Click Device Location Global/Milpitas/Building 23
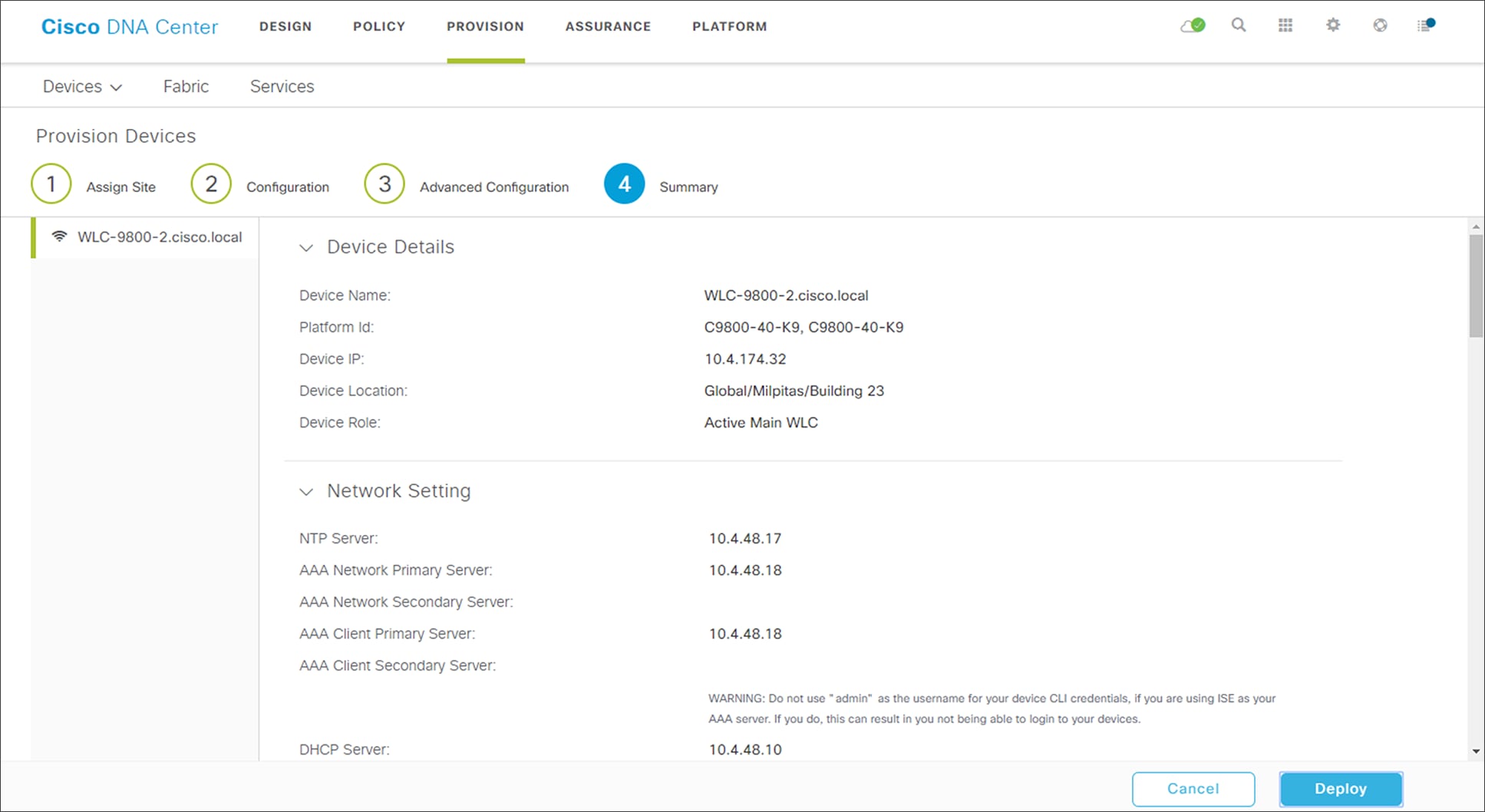The width and height of the screenshot is (1485, 812). (x=794, y=391)
